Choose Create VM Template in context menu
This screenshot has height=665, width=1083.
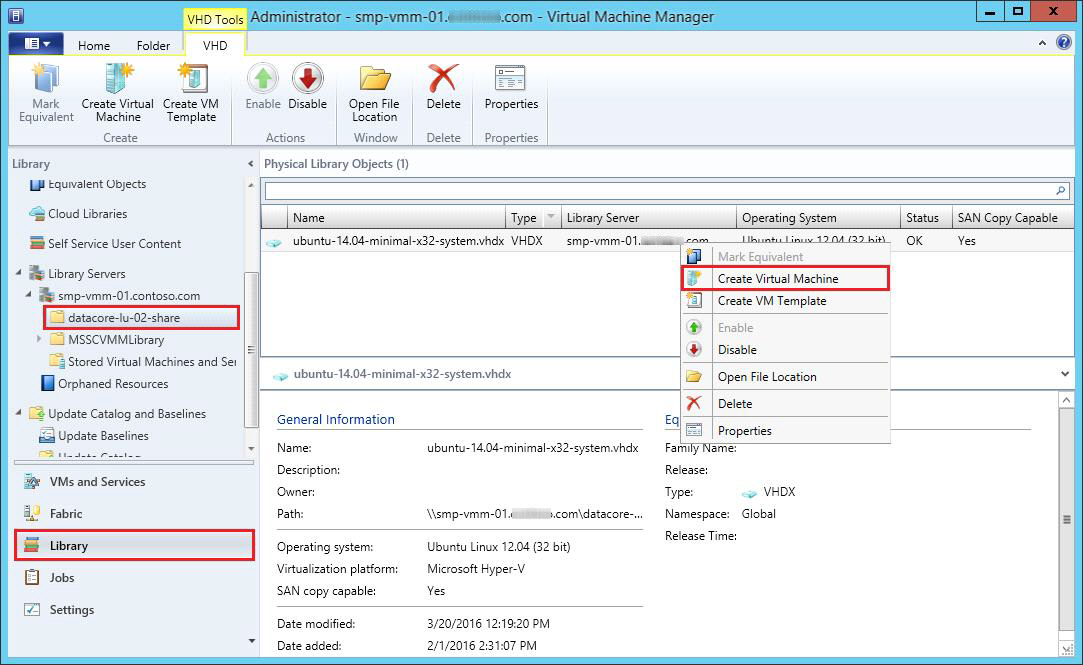[771, 301]
